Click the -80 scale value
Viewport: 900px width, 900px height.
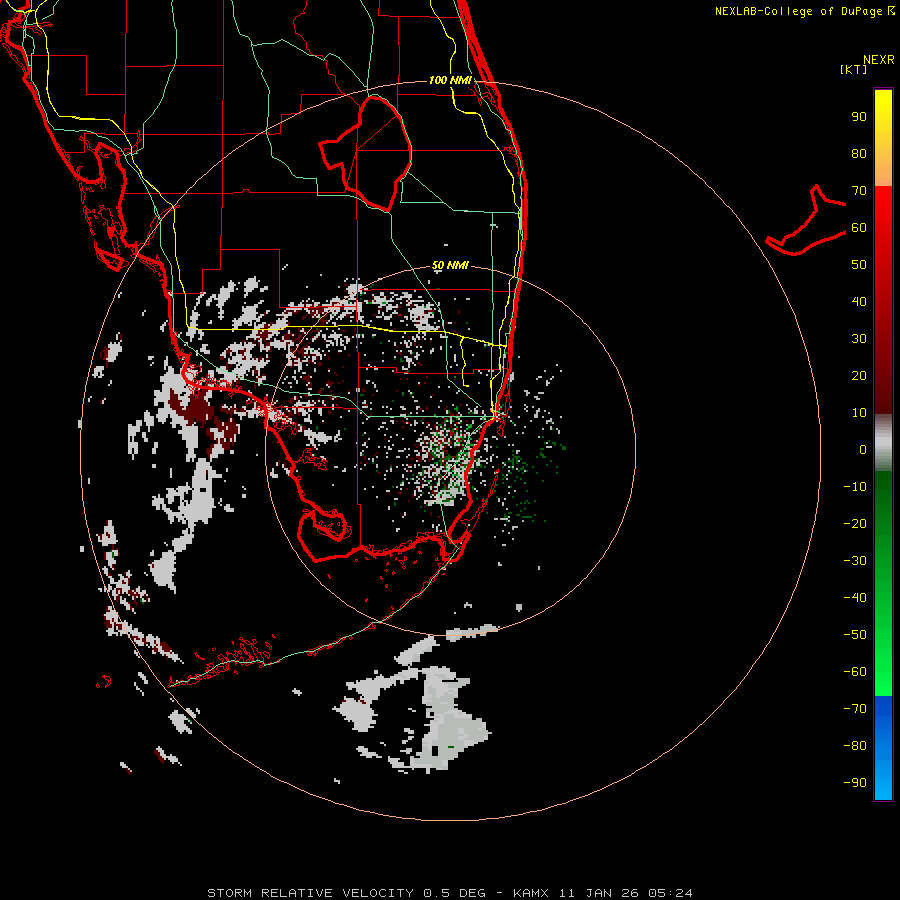[x=855, y=746]
